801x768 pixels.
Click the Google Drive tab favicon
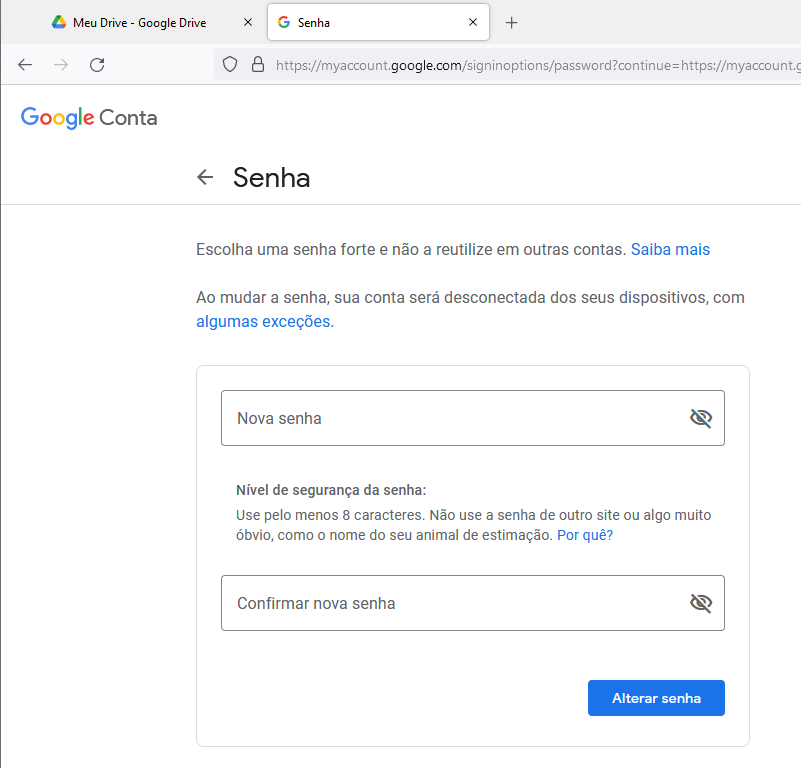click(x=59, y=22)
